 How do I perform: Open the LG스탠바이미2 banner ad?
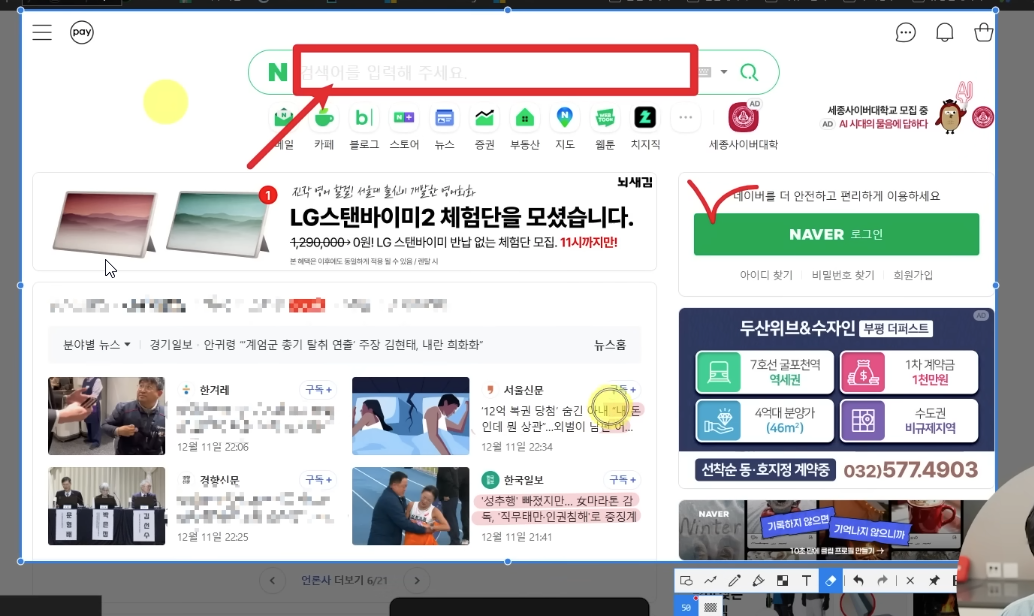tap(344, 222)
